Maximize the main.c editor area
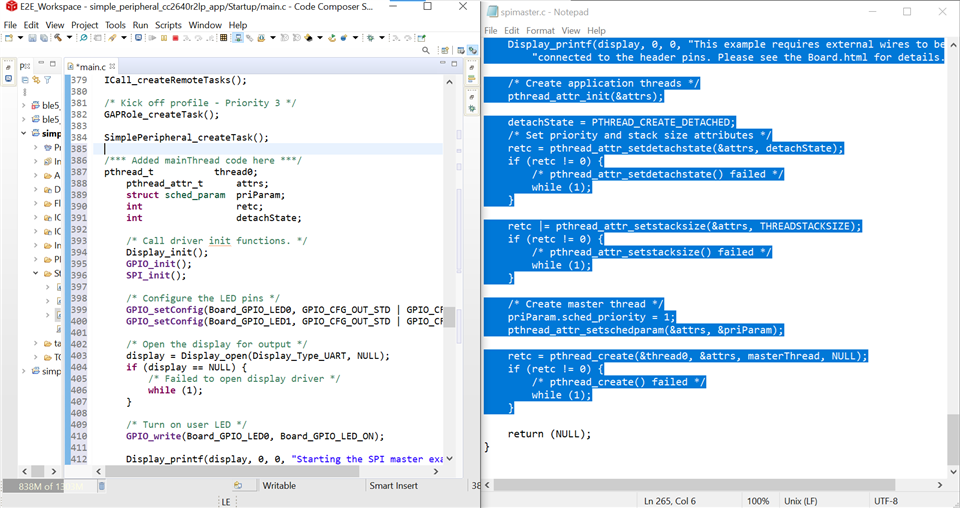 pyautogui.click(x=454, y=63)
